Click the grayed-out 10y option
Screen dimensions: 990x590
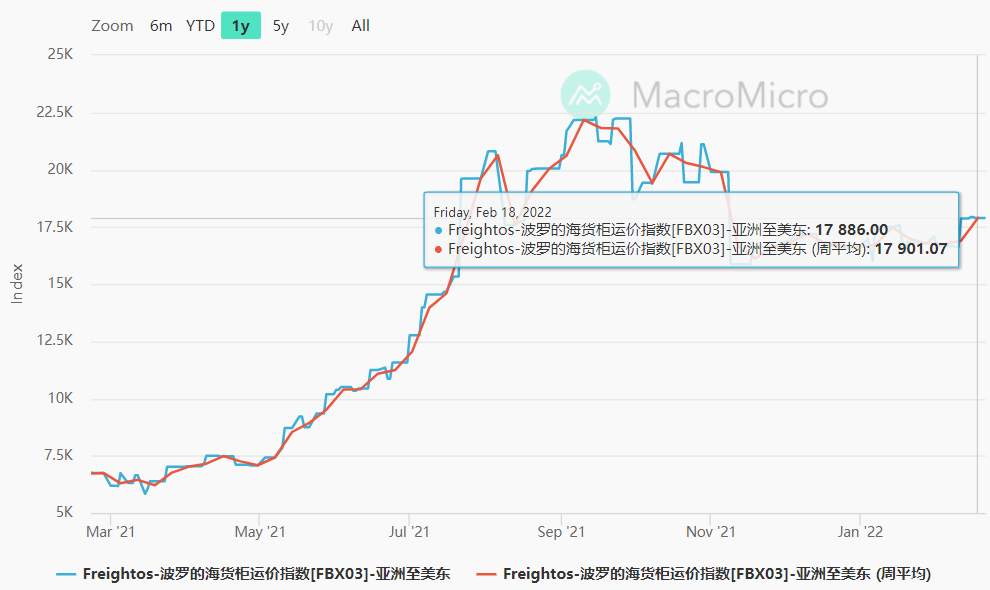coord(320,26)
